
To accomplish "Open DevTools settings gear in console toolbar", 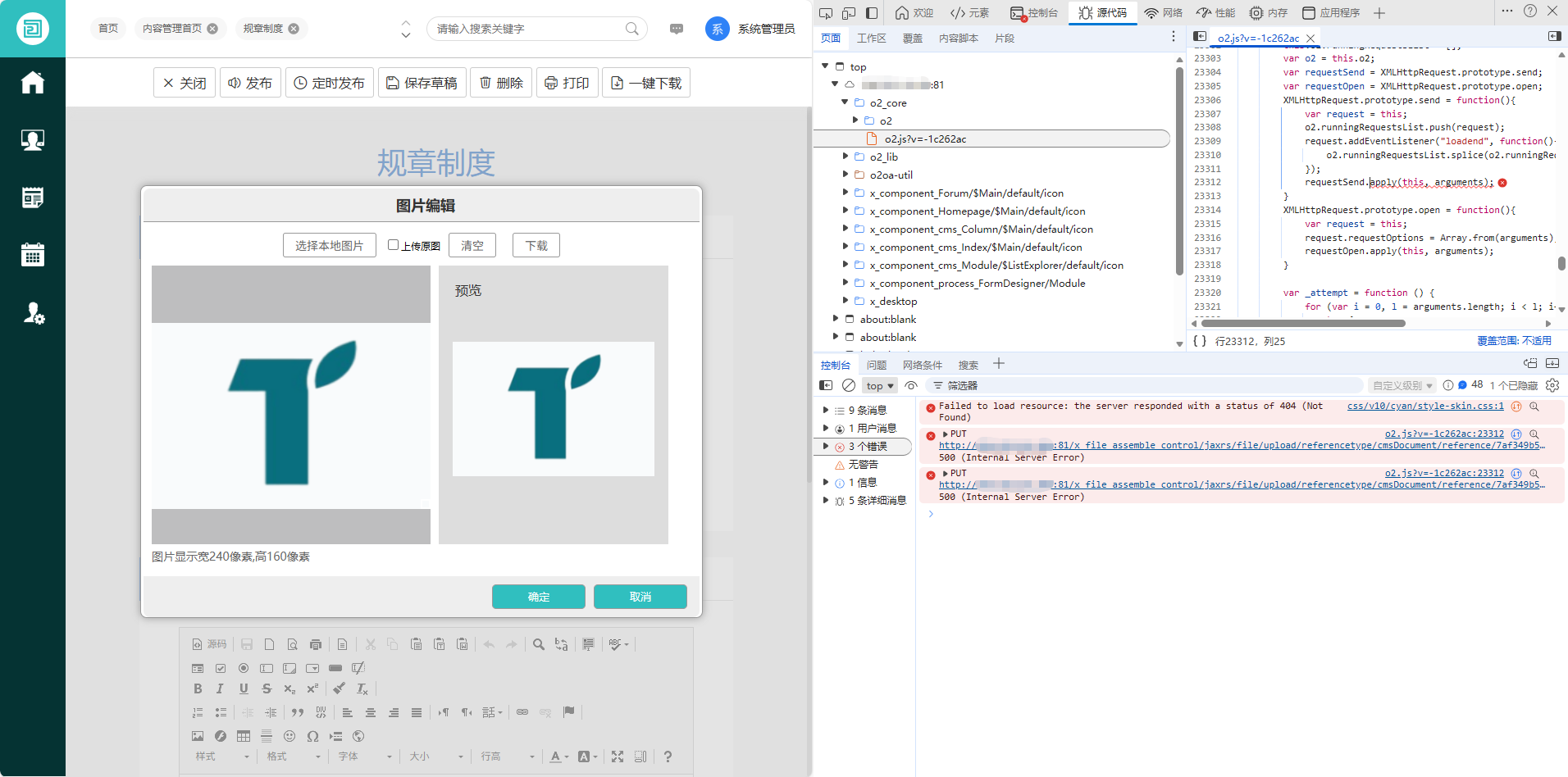I will (1552, 385).
